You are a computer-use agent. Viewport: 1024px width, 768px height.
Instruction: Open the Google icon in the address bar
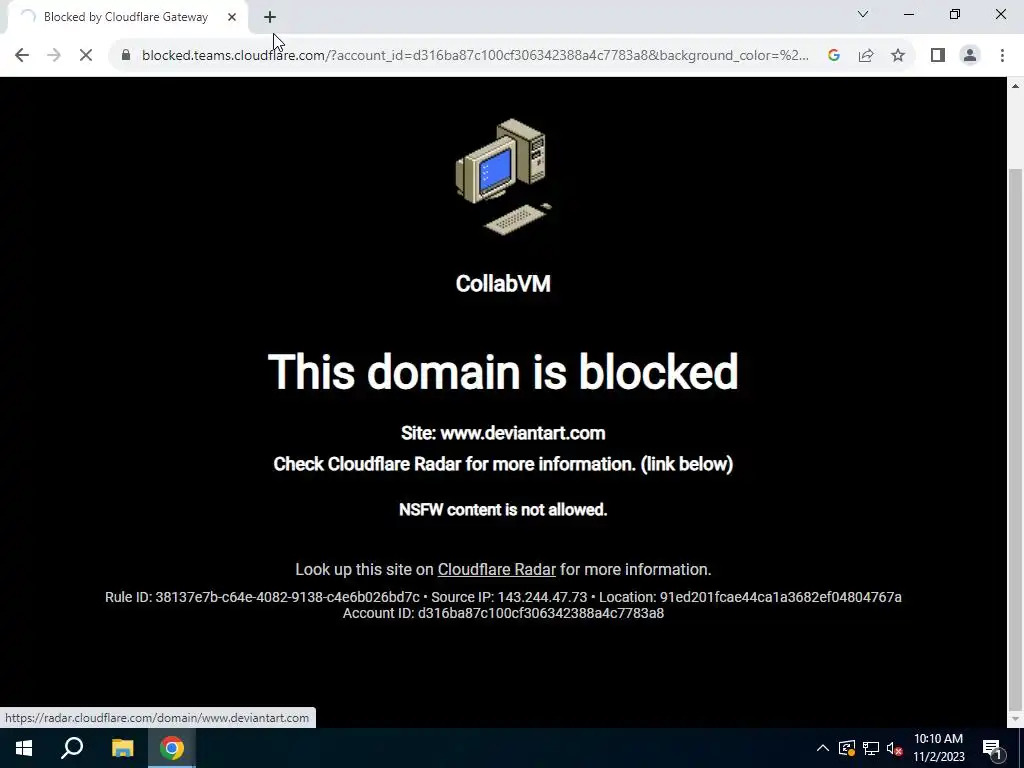[x=833, y=55]
